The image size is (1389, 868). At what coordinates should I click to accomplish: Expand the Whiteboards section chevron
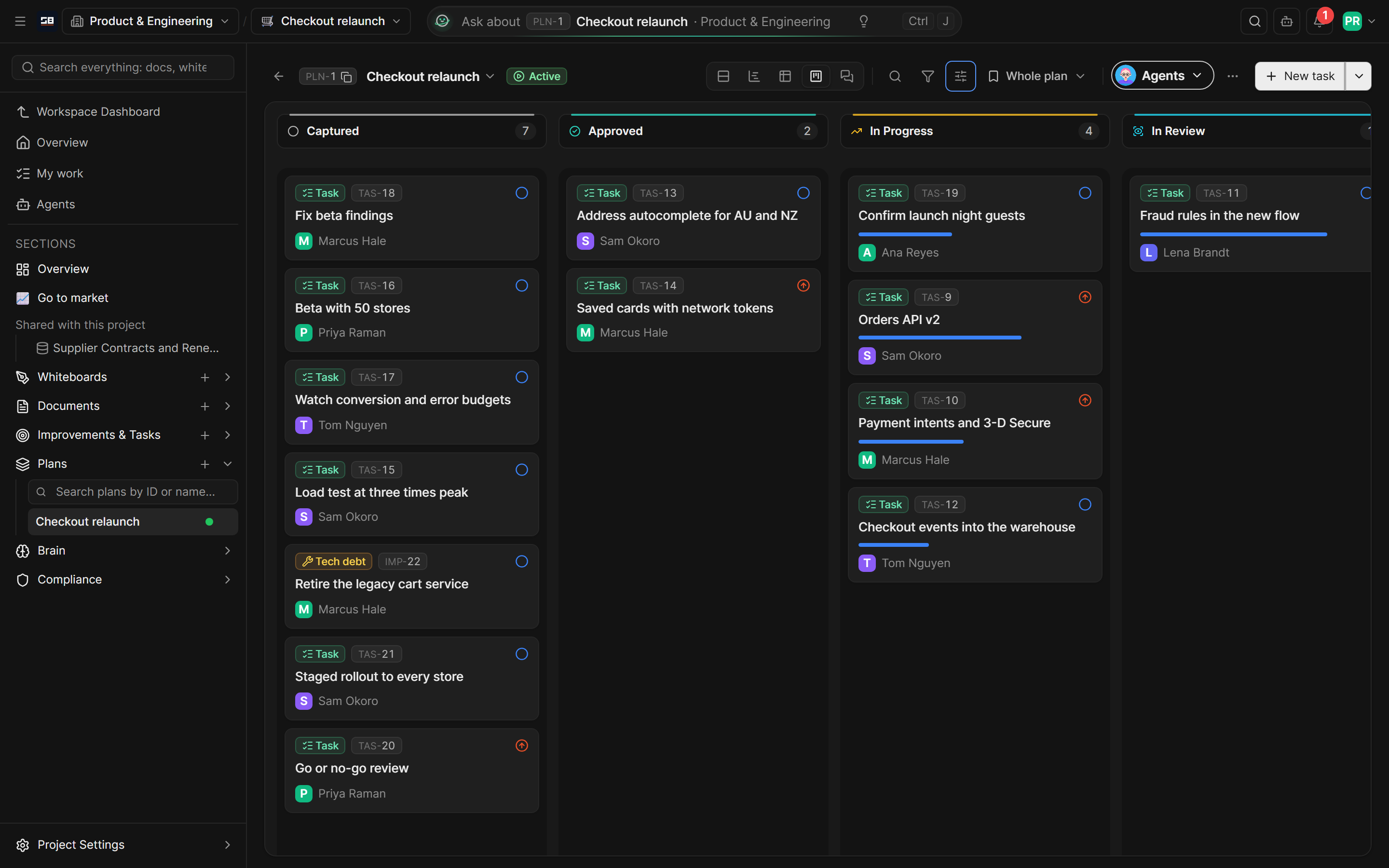click(227, 377)
